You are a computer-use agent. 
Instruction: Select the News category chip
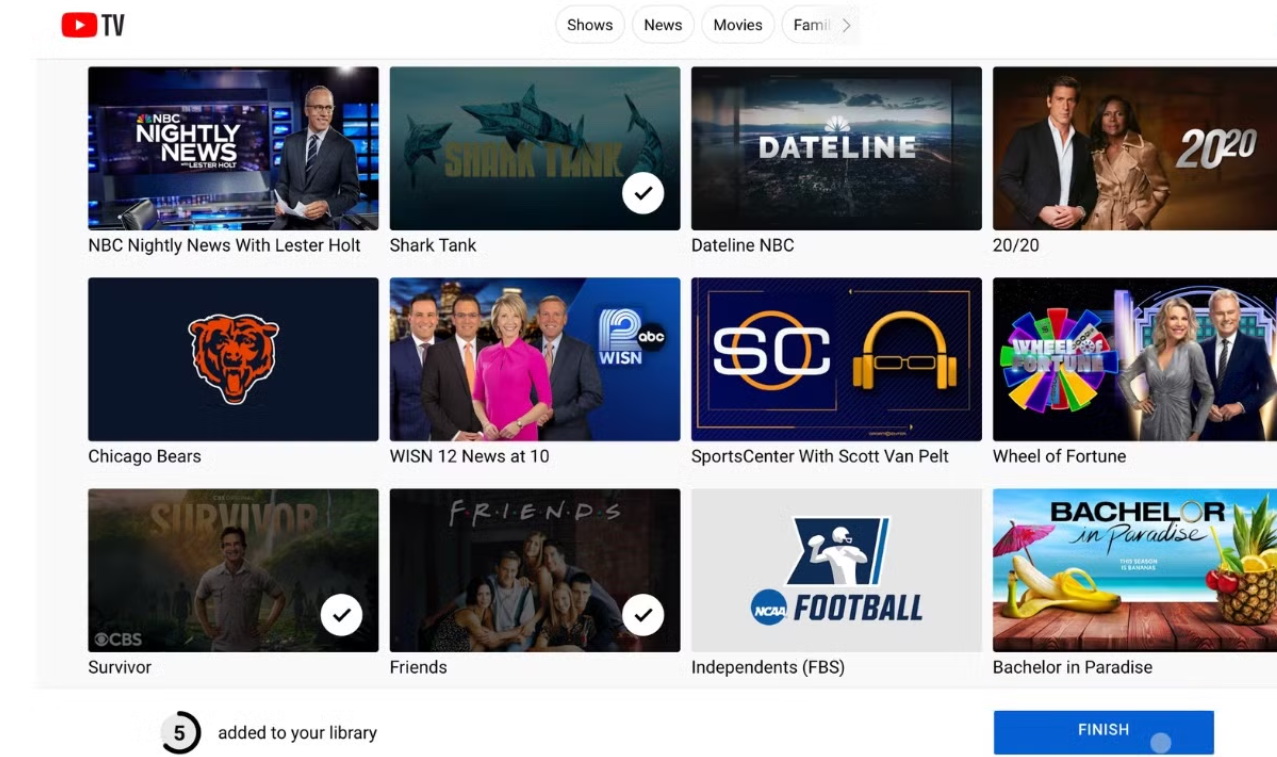pos(663,25)
